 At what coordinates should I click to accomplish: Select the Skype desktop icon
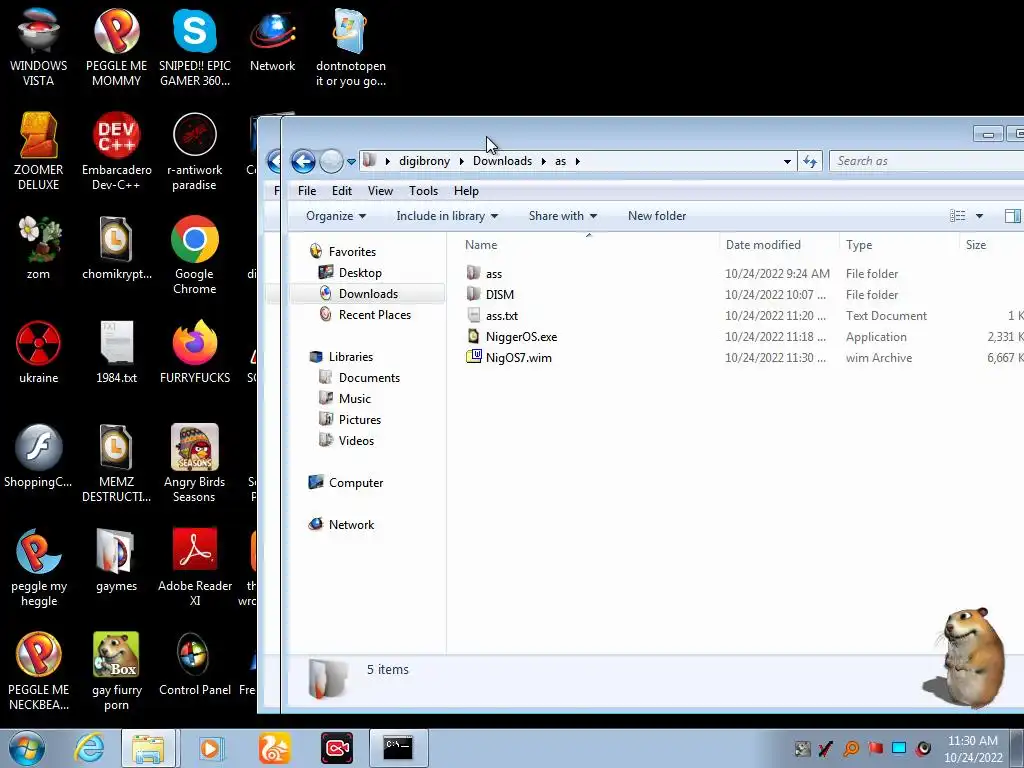(x=195, y=48)
